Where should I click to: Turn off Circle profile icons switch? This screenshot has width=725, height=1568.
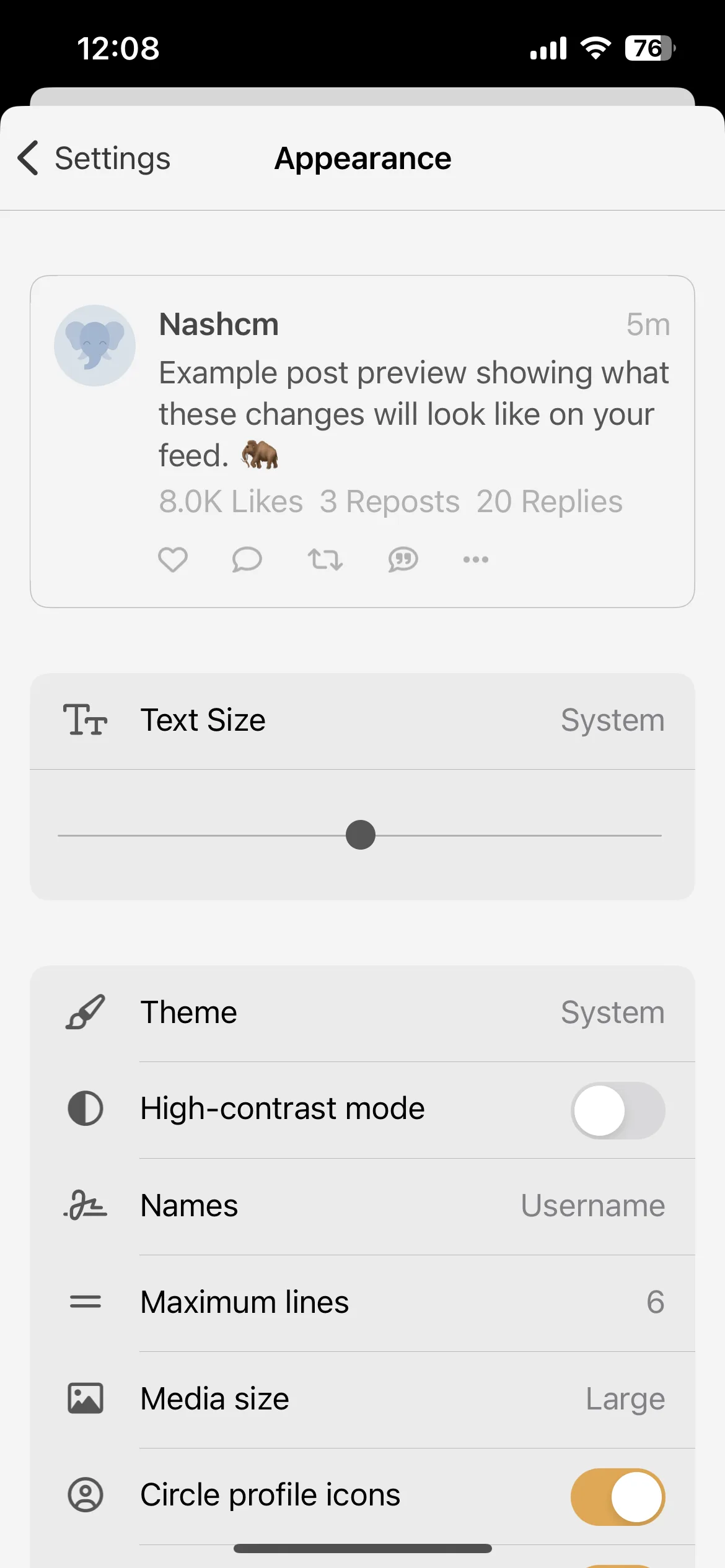[x=618, y=1497]
